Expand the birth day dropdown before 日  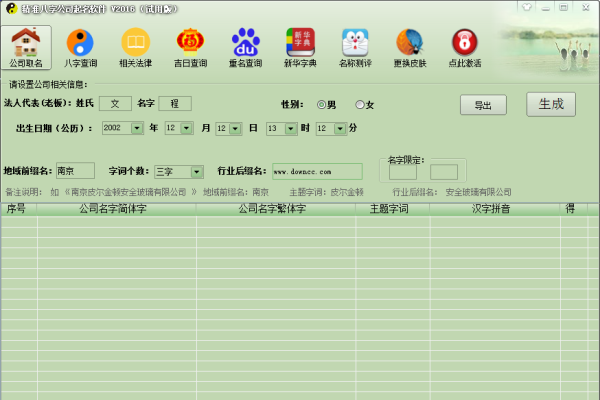pyautogui.click(x=235, y=129)
